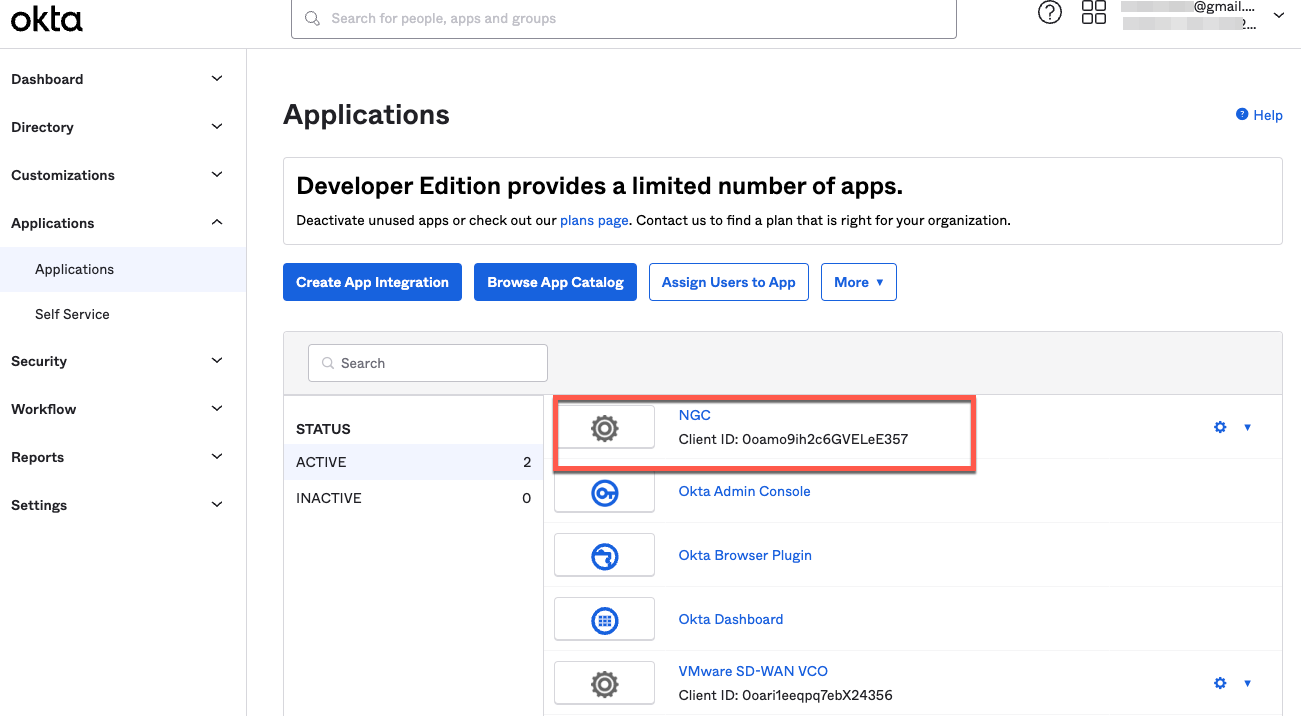Click the Okta Browser Plugin icon
Viewport: 1301px width, 716px height.
coord(604,556)
